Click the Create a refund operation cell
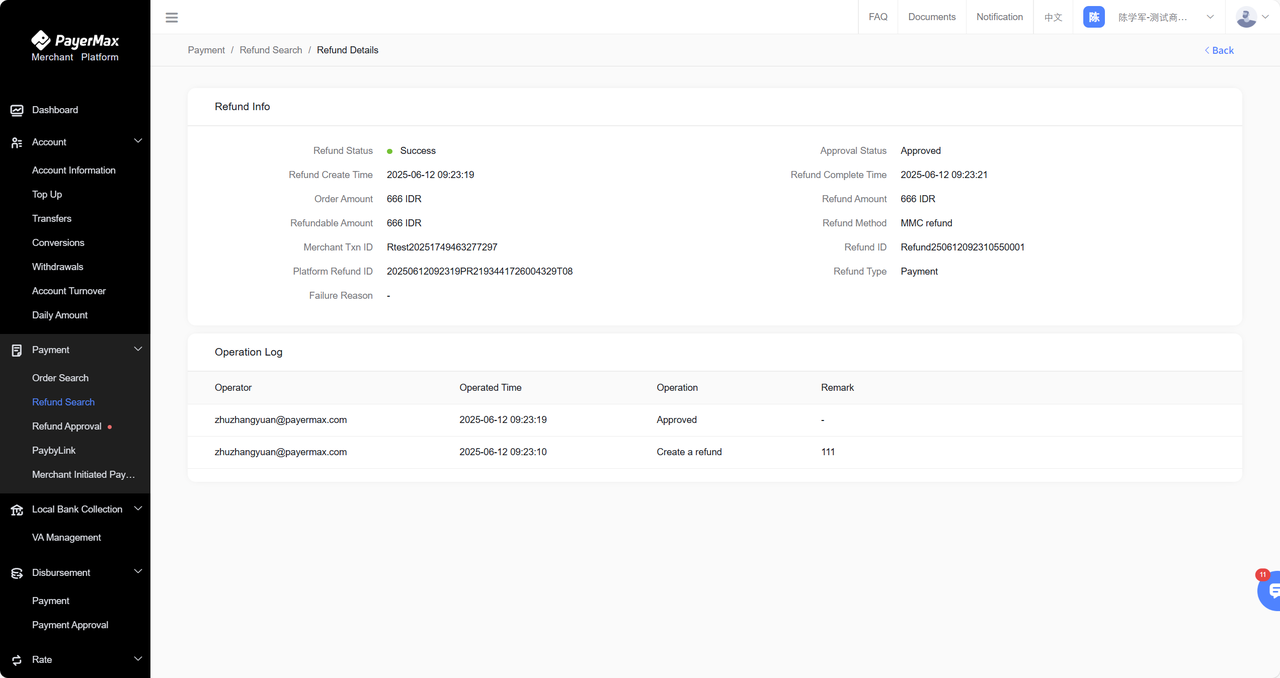This screenshot has width=1280, height=678. pos(689,452)
